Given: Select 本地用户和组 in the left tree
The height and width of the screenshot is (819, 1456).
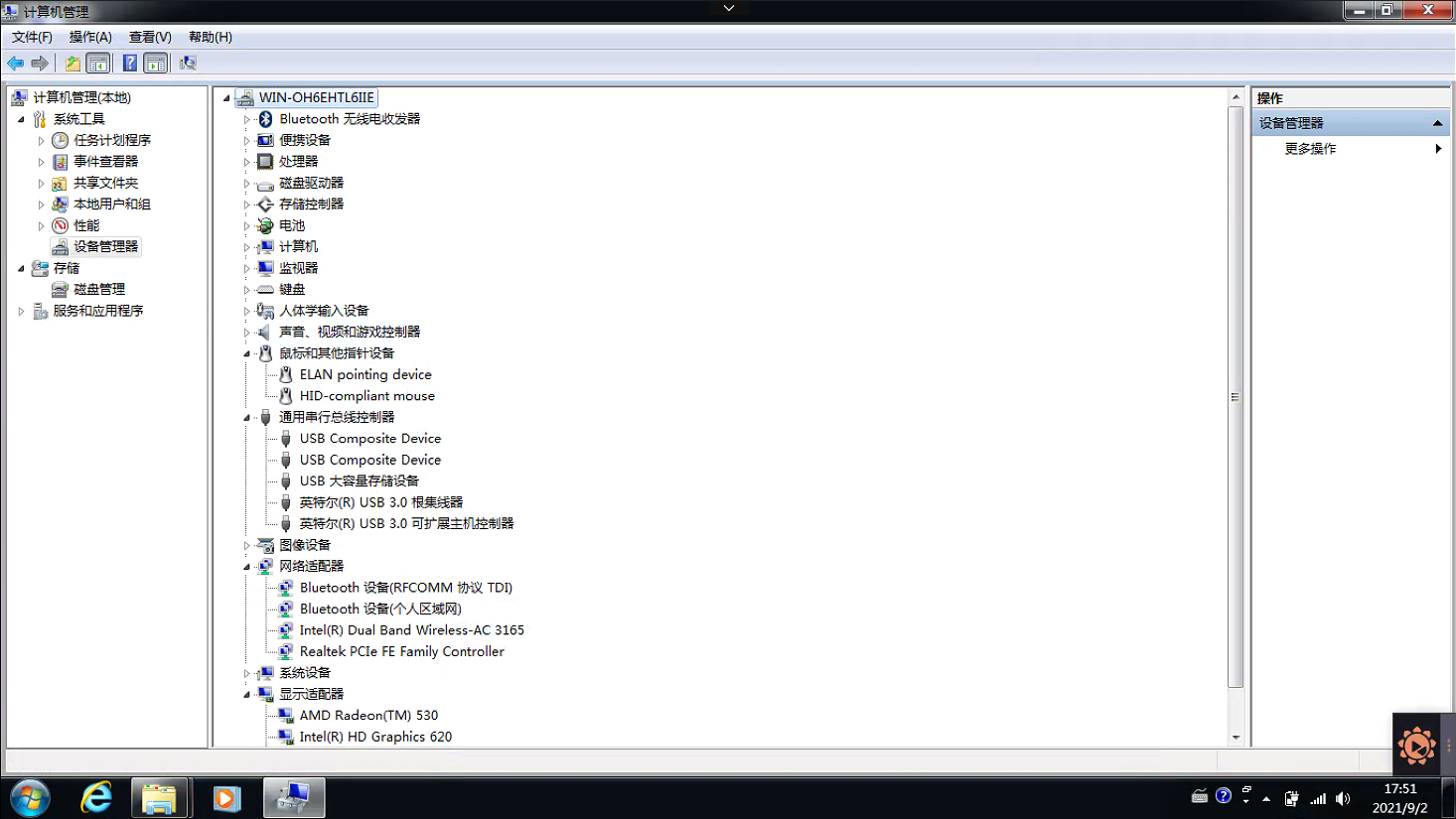Looking at the screenshot, I should [x=112, y=205].
